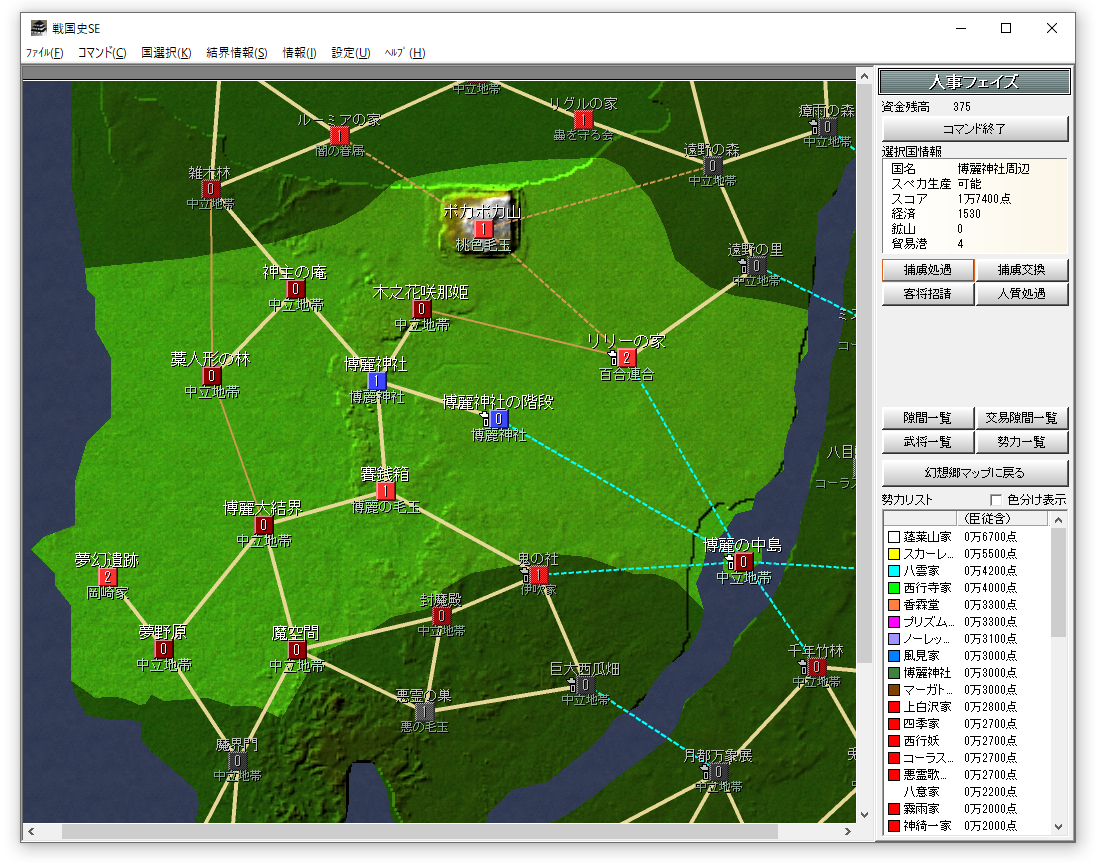Open the 武将一覧 list button
Viewport: 1096px width, 863px height.
coord(927,442)
